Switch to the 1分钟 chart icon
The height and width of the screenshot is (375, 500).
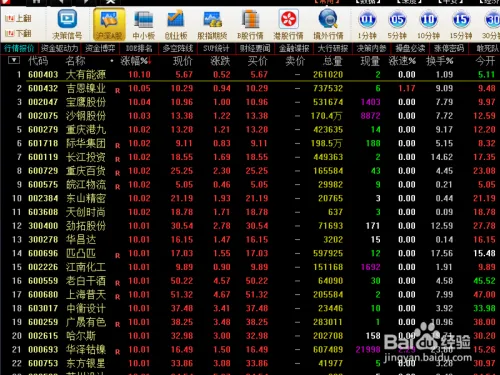point(367,24)
